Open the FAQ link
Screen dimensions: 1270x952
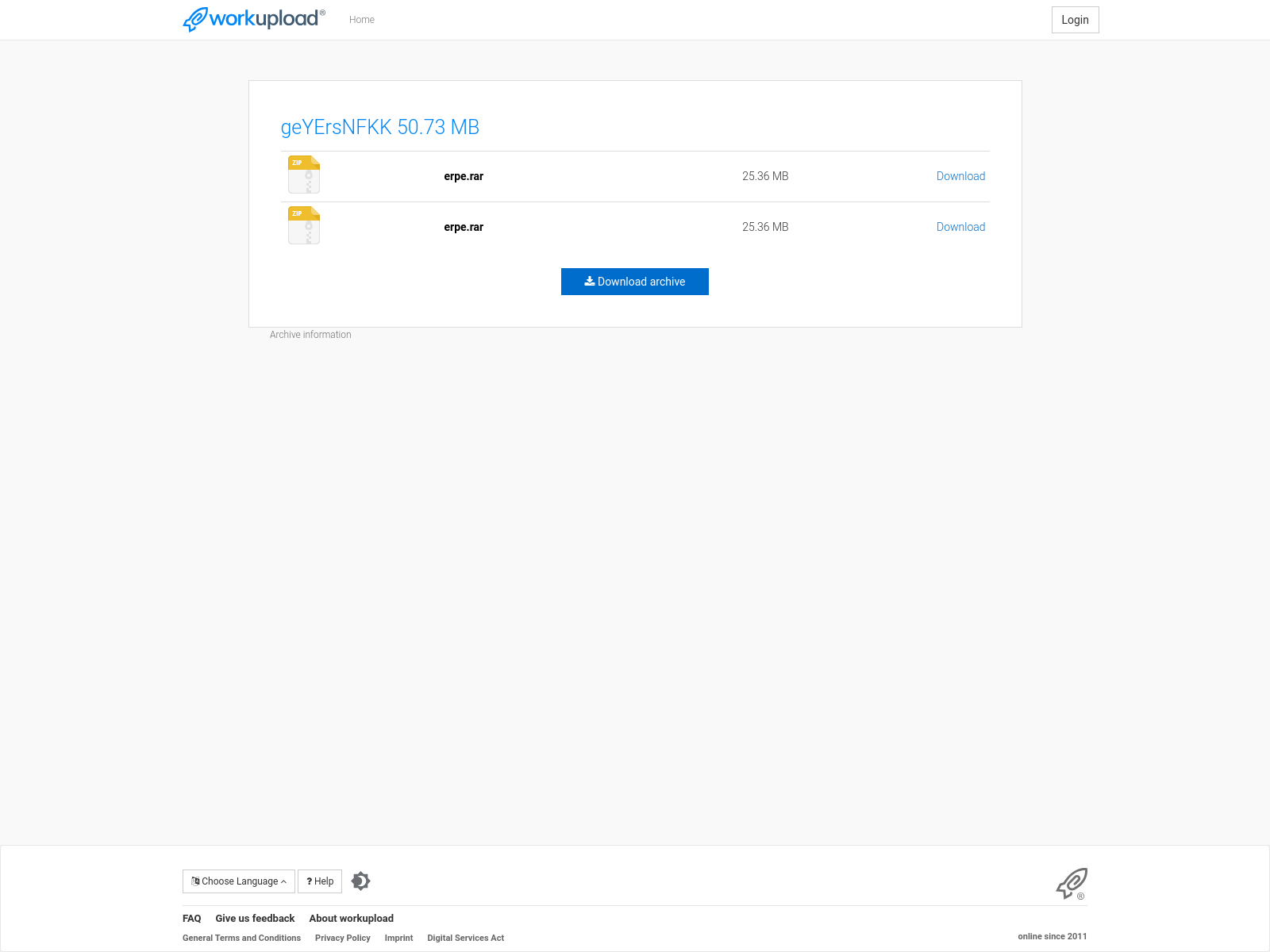(x=192, y=919)
